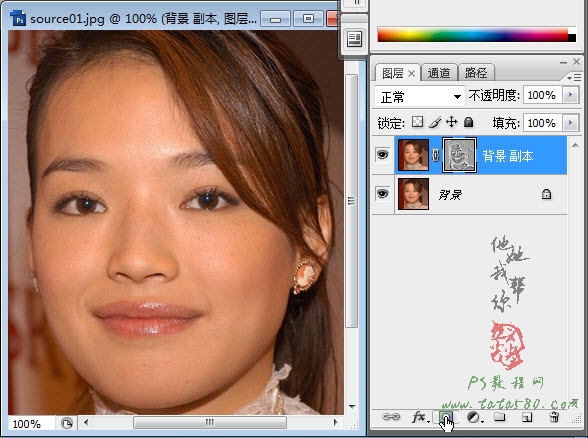Add a layer mask with the mask button
588x438 pixels.
[x=446, y=417]
